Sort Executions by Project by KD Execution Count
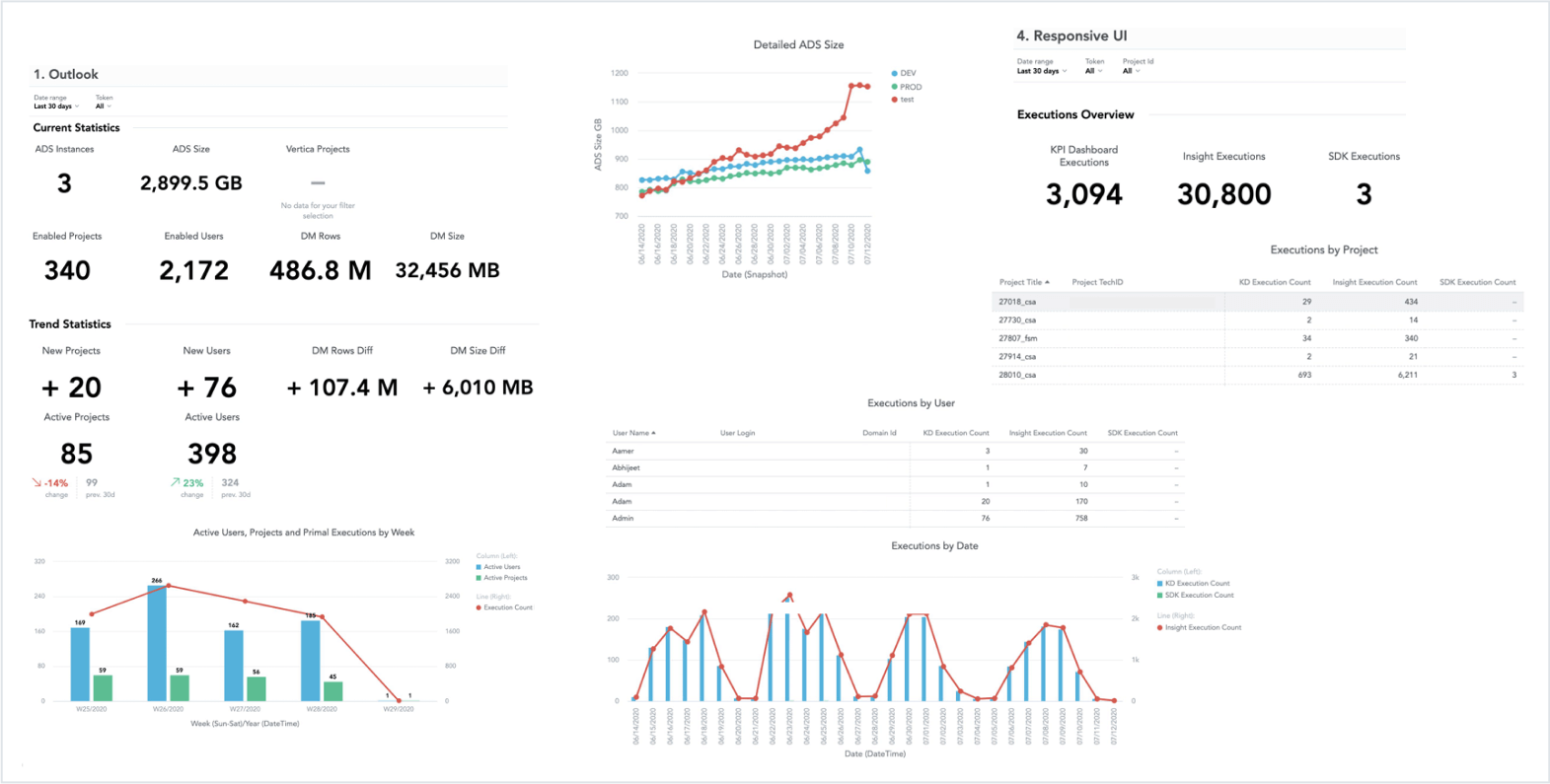 coord(1275,282)
